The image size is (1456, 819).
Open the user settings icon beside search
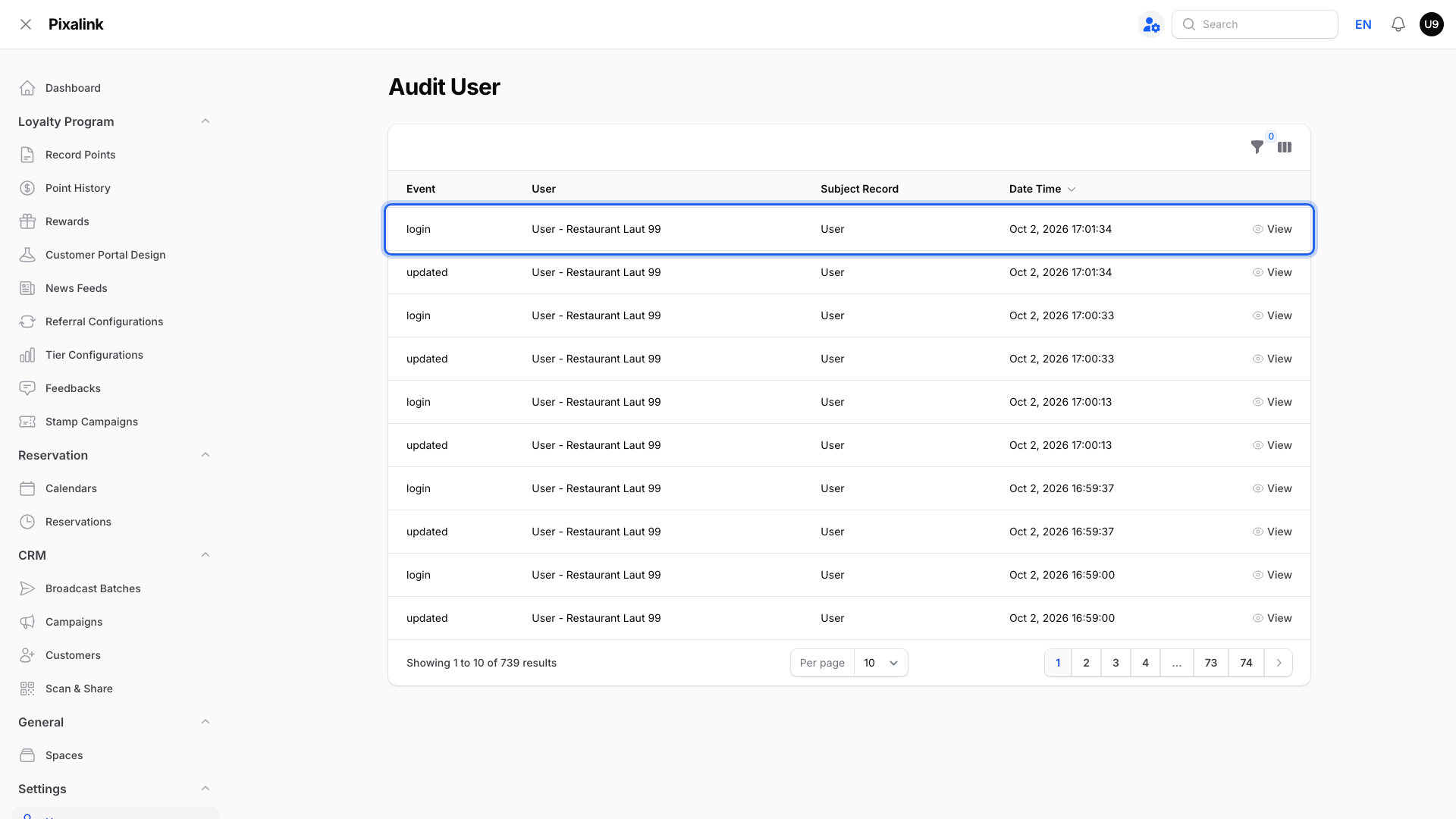click(1151, 24)
